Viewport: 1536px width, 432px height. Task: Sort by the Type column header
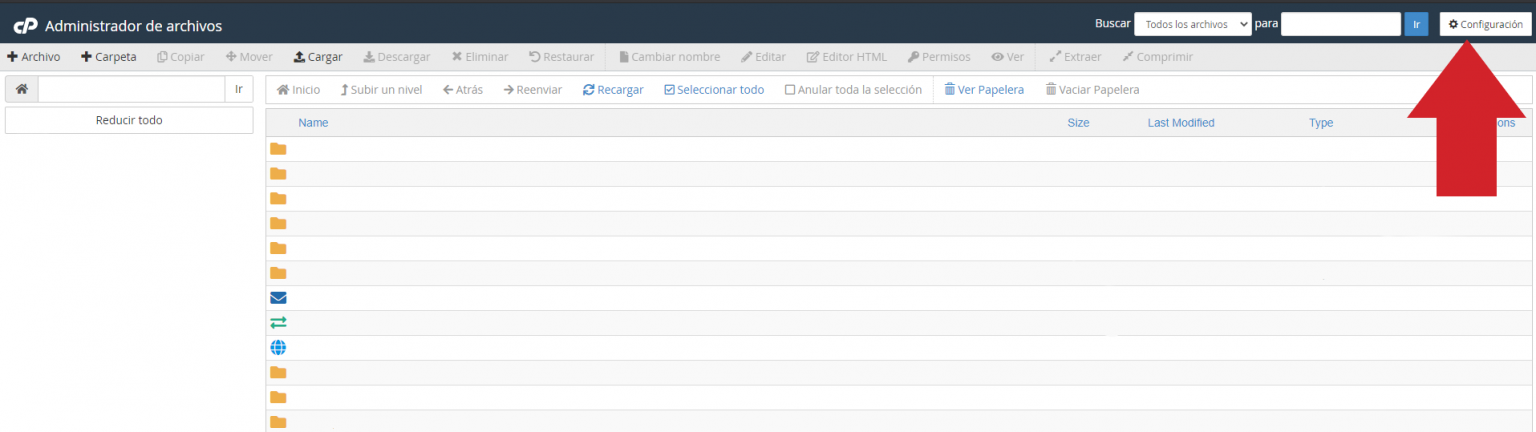[1321, 123]
